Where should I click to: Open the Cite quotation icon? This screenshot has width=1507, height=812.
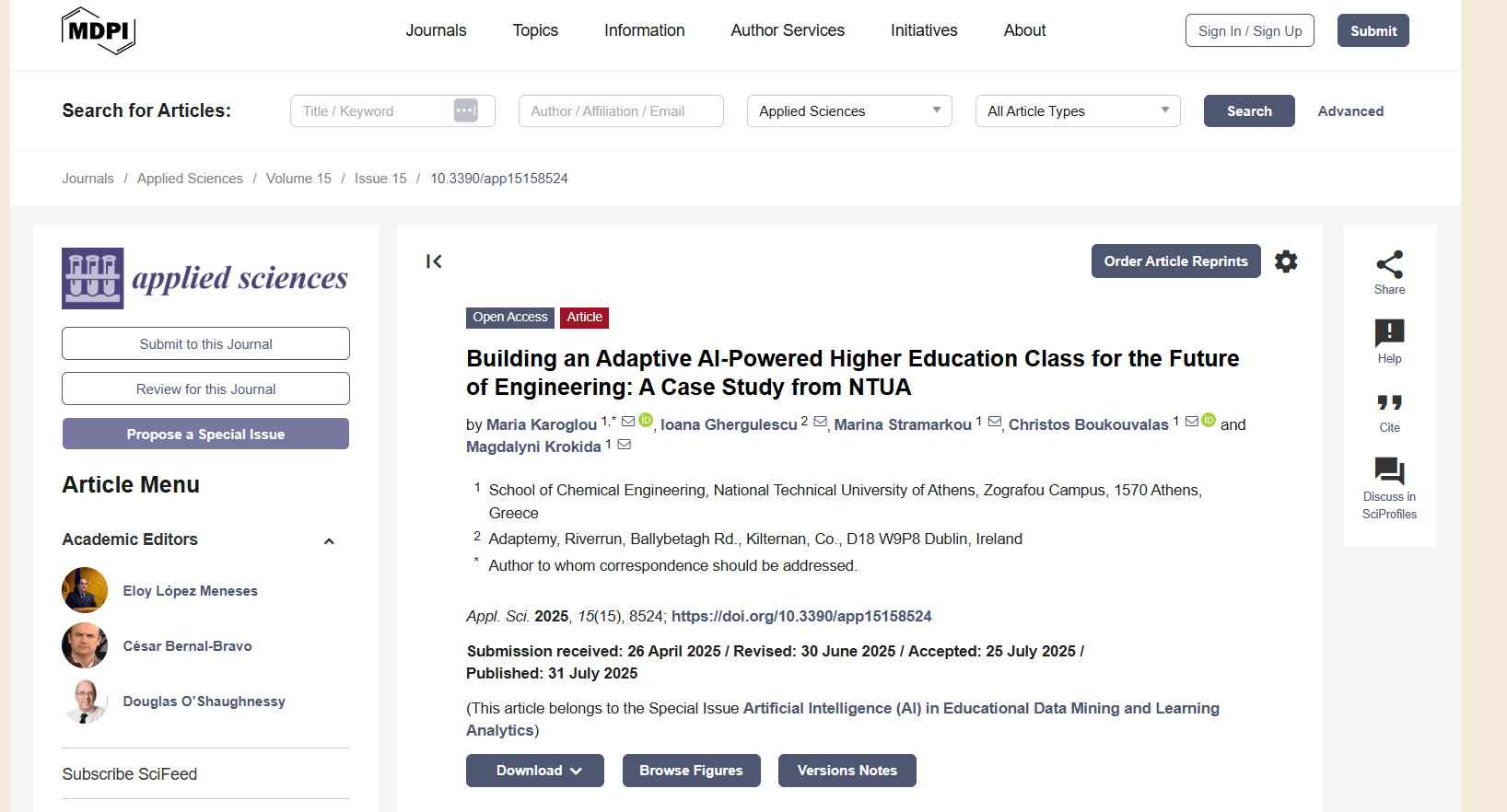coord(1389,402)
